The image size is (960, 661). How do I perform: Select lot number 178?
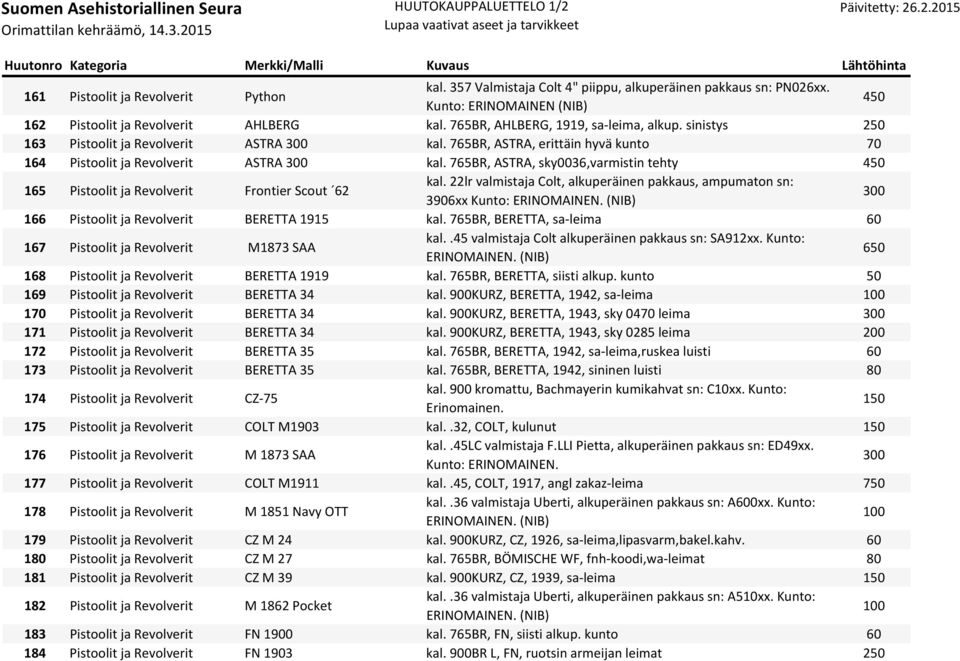[35, 512]
